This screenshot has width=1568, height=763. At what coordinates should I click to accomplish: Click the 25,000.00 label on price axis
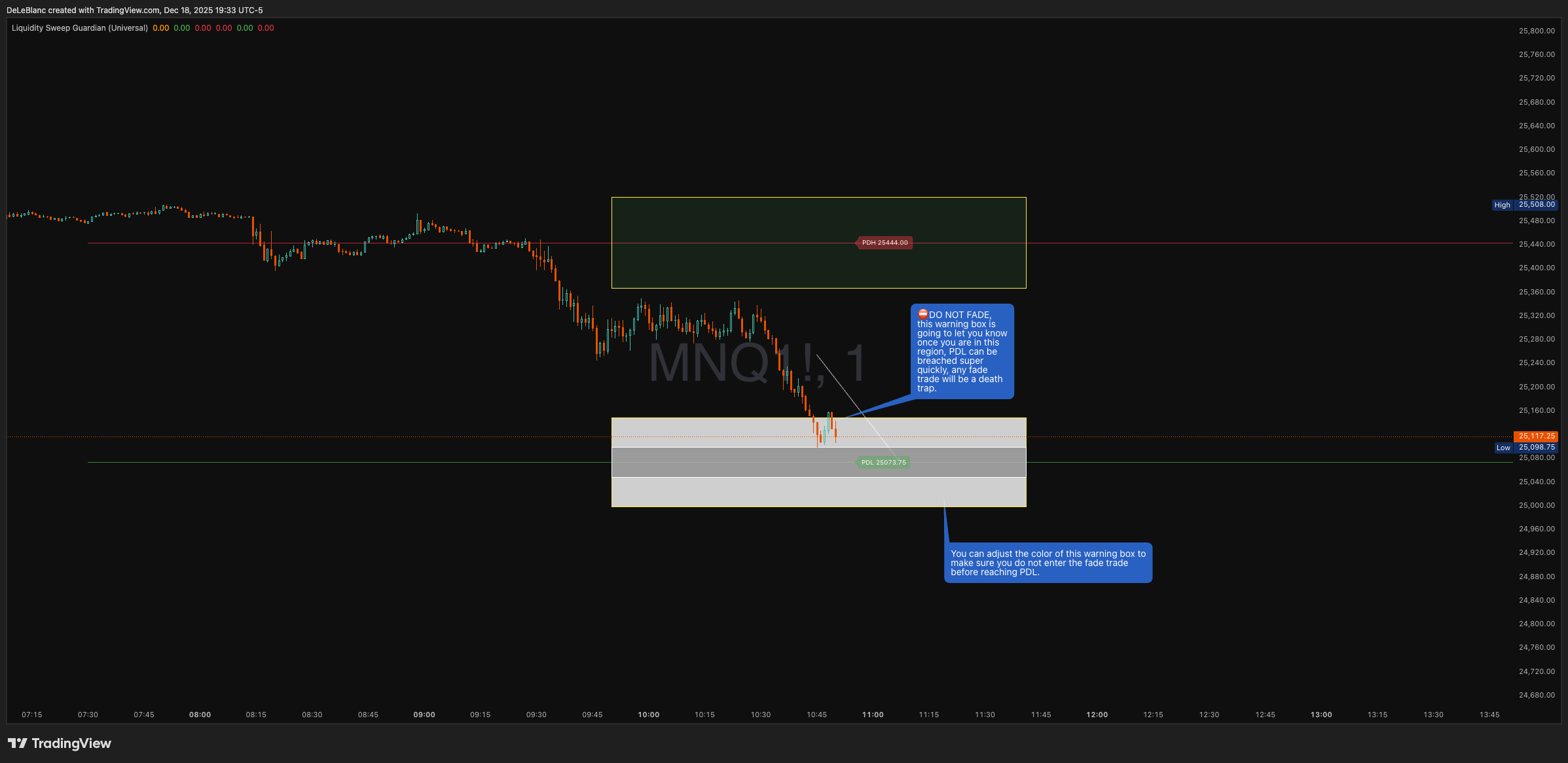tap(1537, 505)
